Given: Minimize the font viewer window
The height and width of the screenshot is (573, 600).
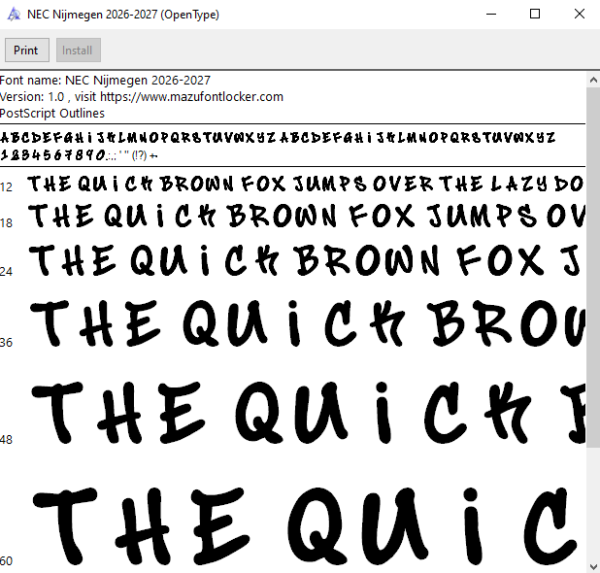Looking at the screenshot, I should tap(491, 14).
